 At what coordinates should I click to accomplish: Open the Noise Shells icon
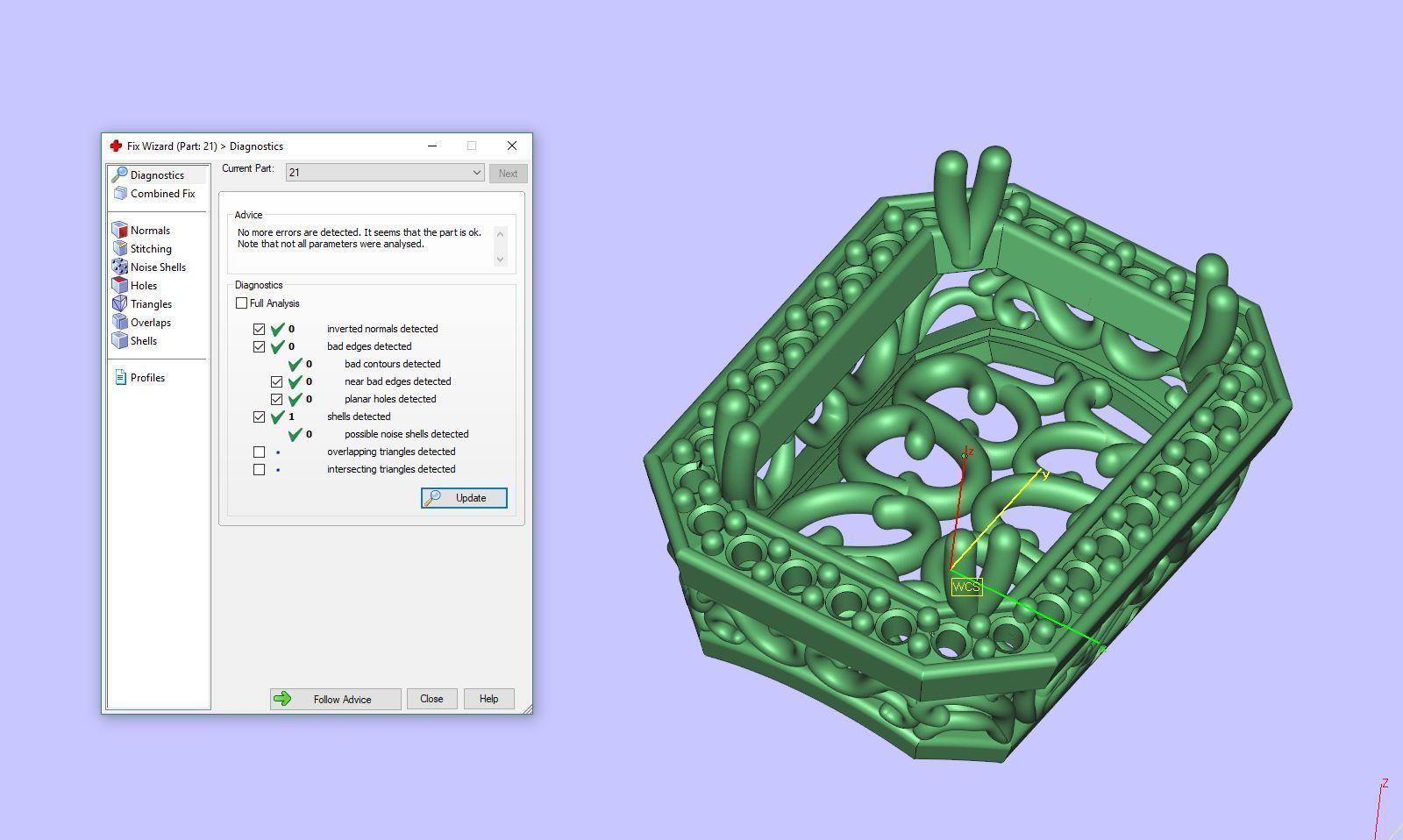click(x=120, y=267)
